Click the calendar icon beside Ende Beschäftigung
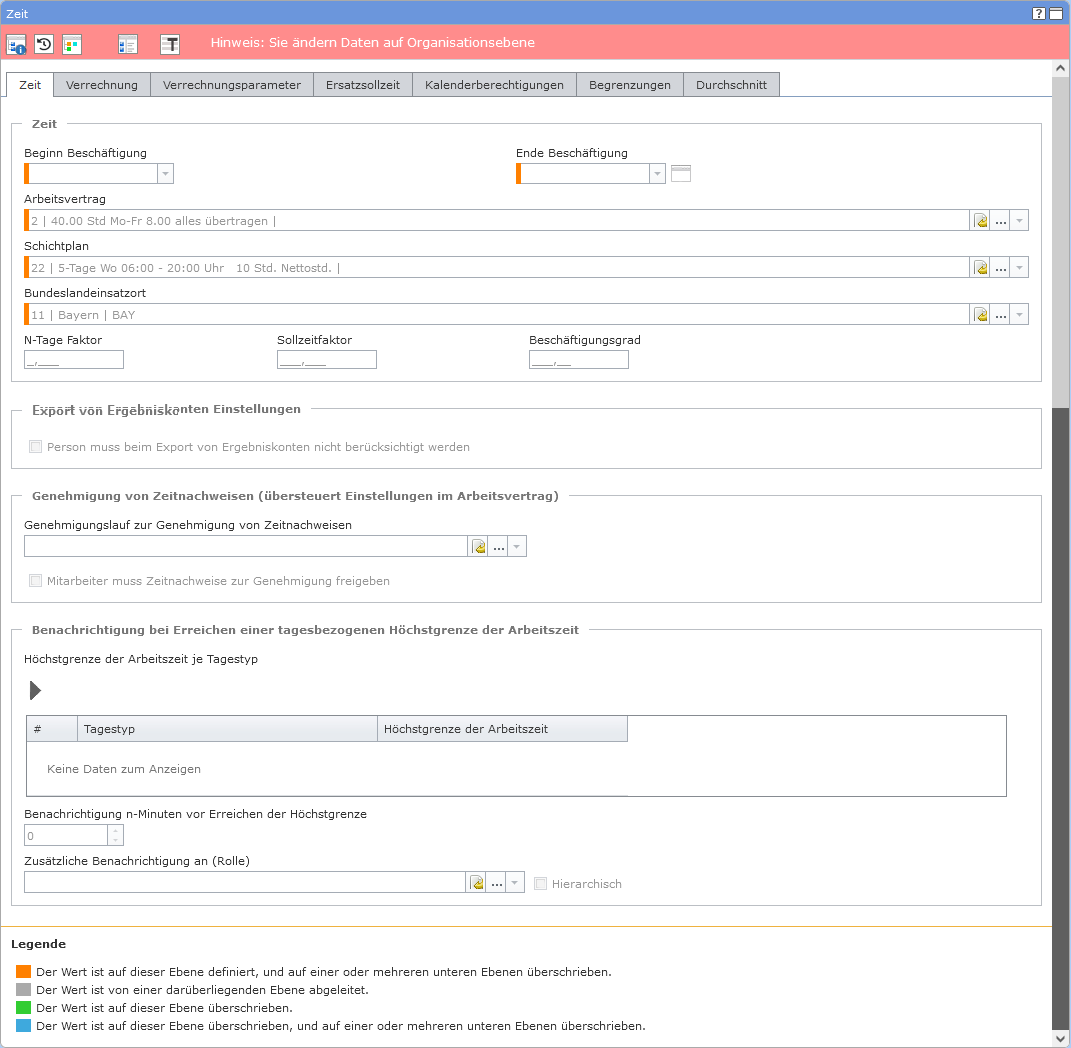The image size is (1071, 1048). (680, 174)
